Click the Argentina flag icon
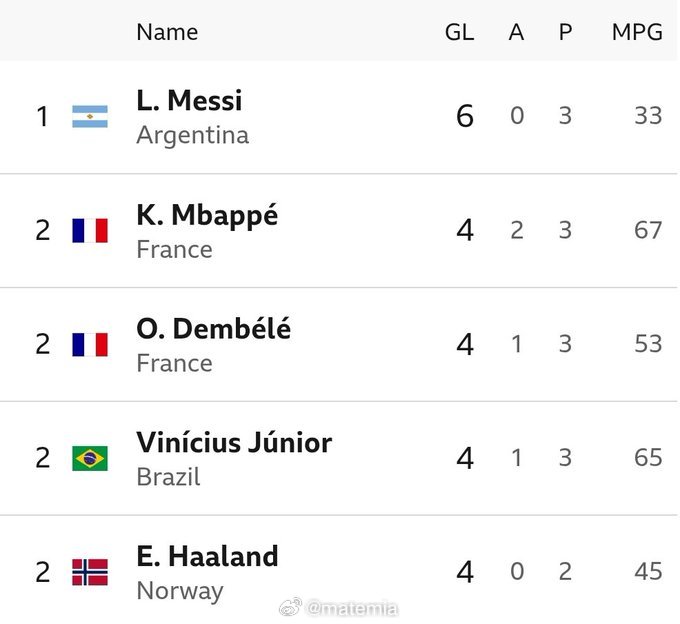Image resolution: width=680 pixels, height=624 pixels. (90, 116)
